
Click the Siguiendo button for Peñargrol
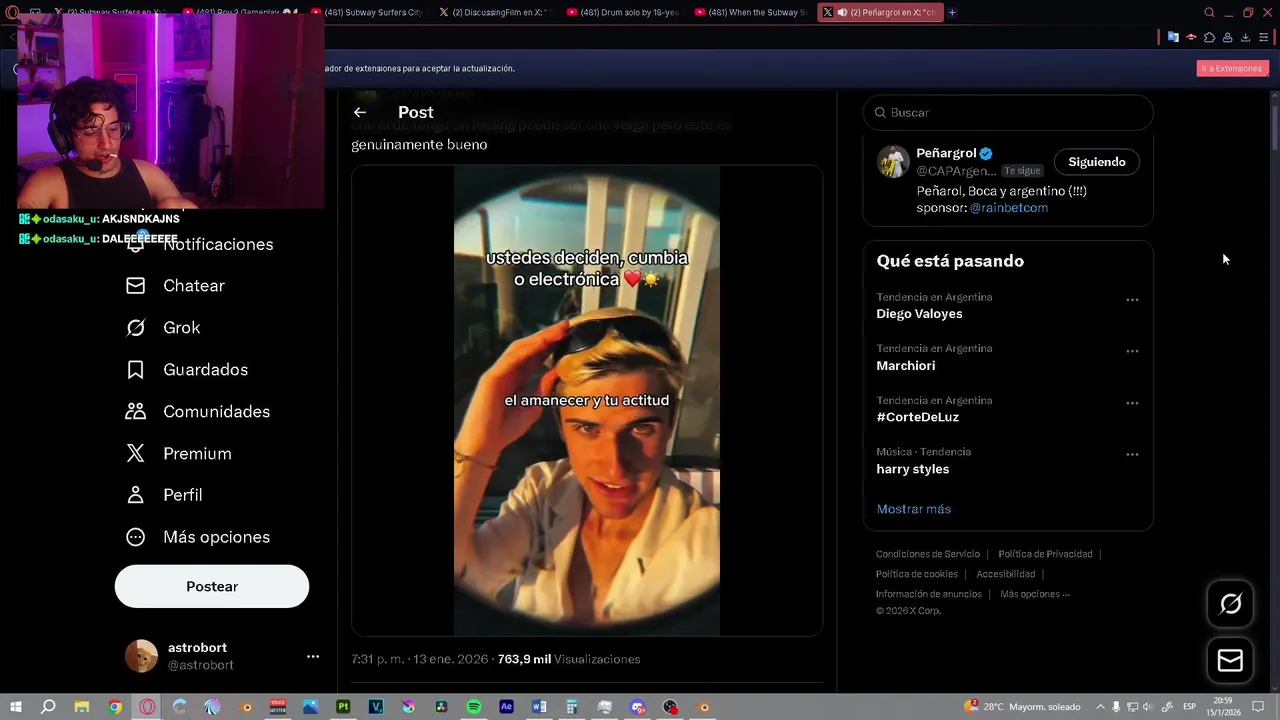(1097, 162)
